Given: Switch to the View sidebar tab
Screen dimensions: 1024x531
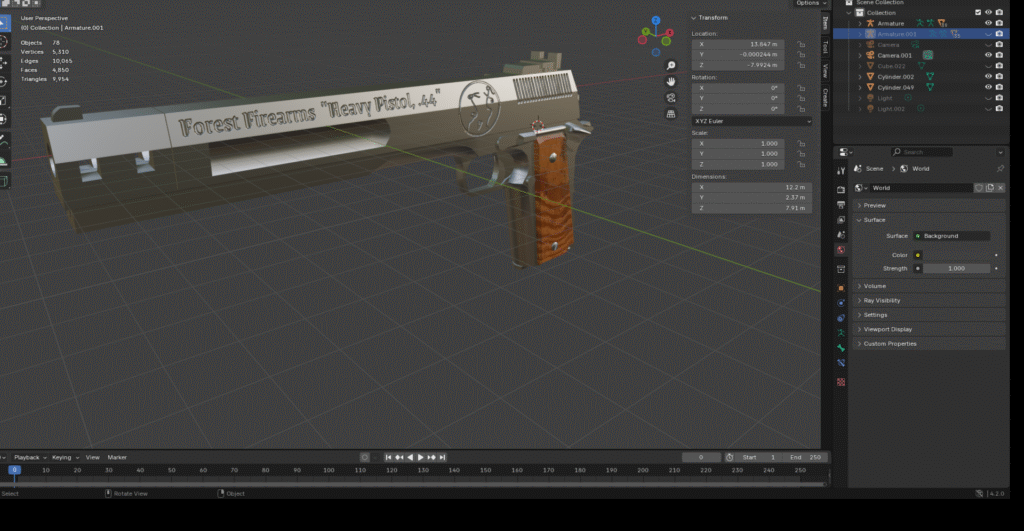Looking at the screenshot, I should 825,70.
